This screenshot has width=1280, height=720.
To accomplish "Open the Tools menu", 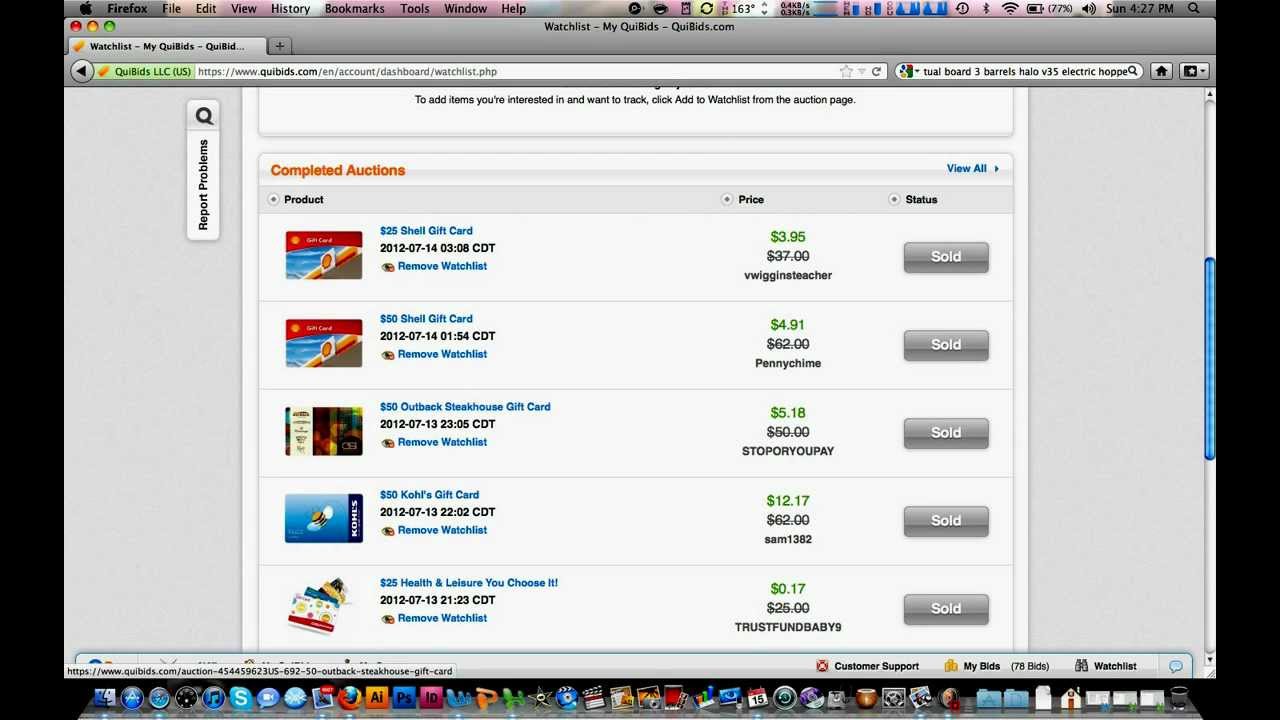I will tap(414, 8).
